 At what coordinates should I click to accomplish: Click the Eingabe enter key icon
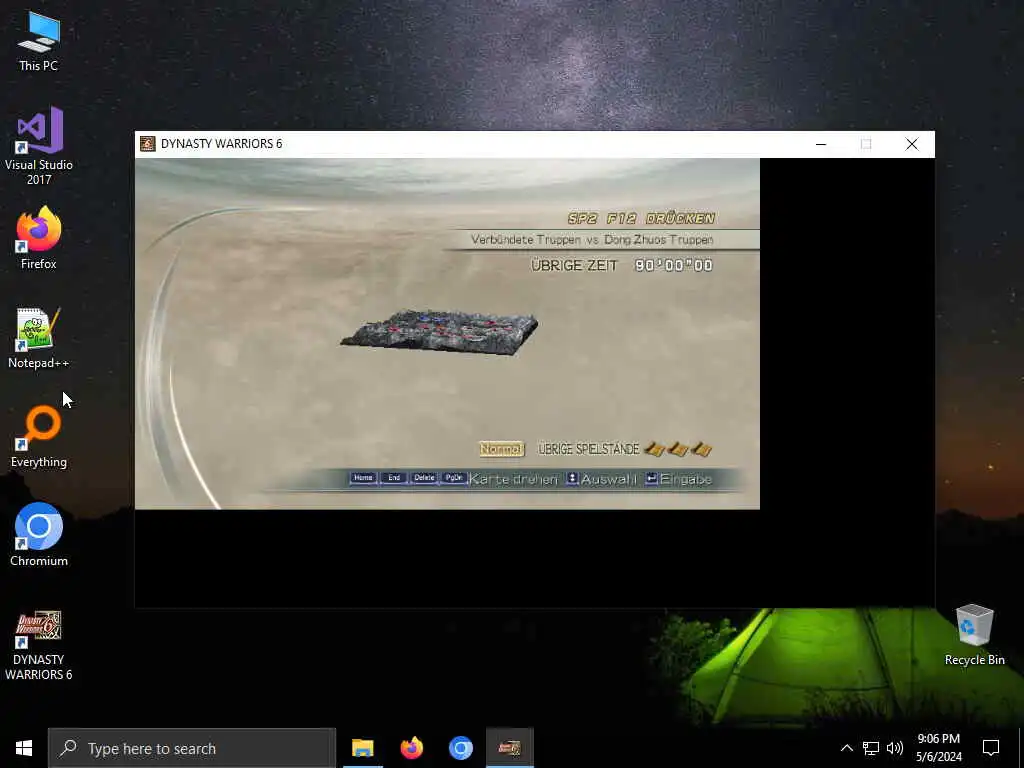(x=651, y=479)
